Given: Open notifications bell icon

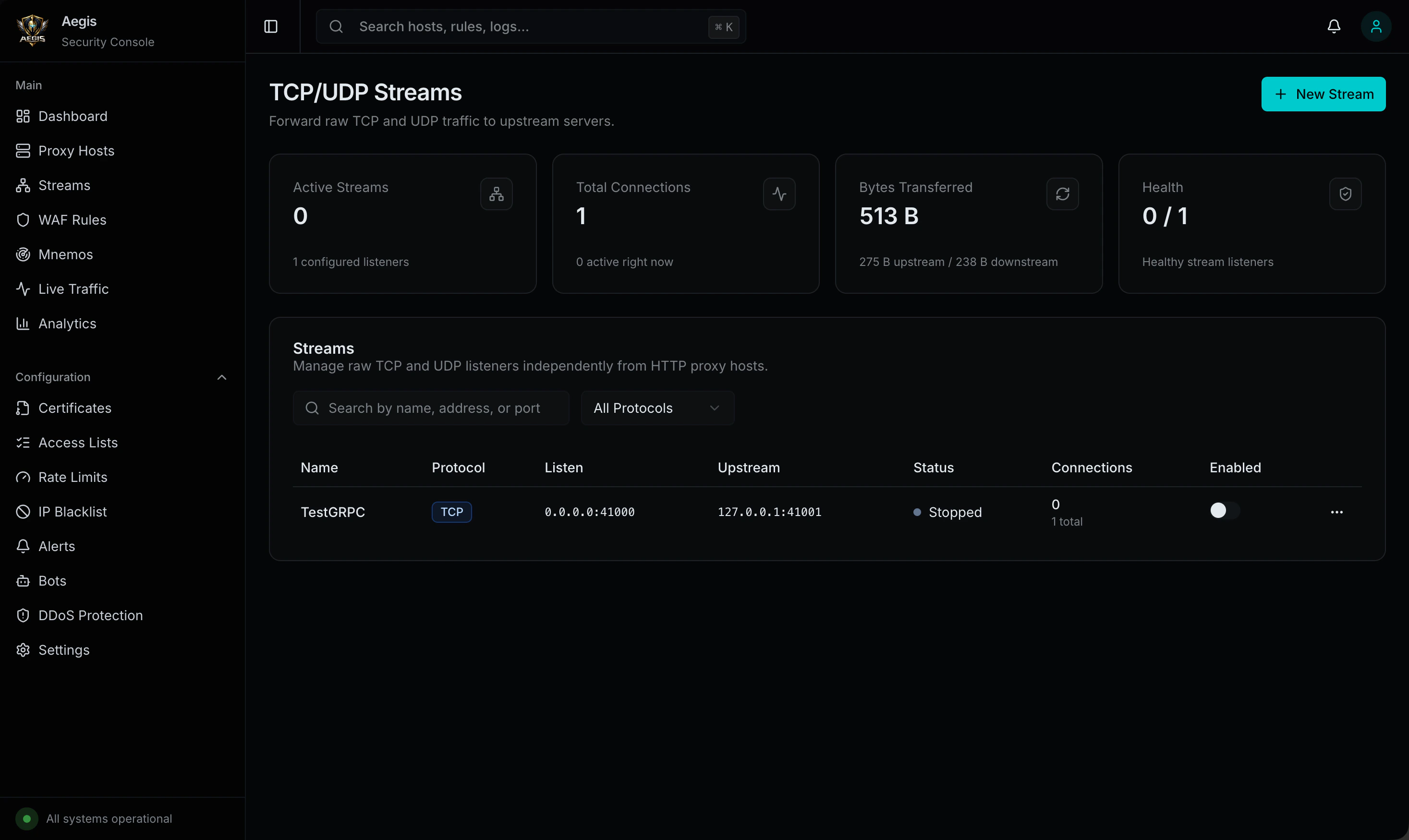Looking at the screenshot, I should pos(1334,26).
